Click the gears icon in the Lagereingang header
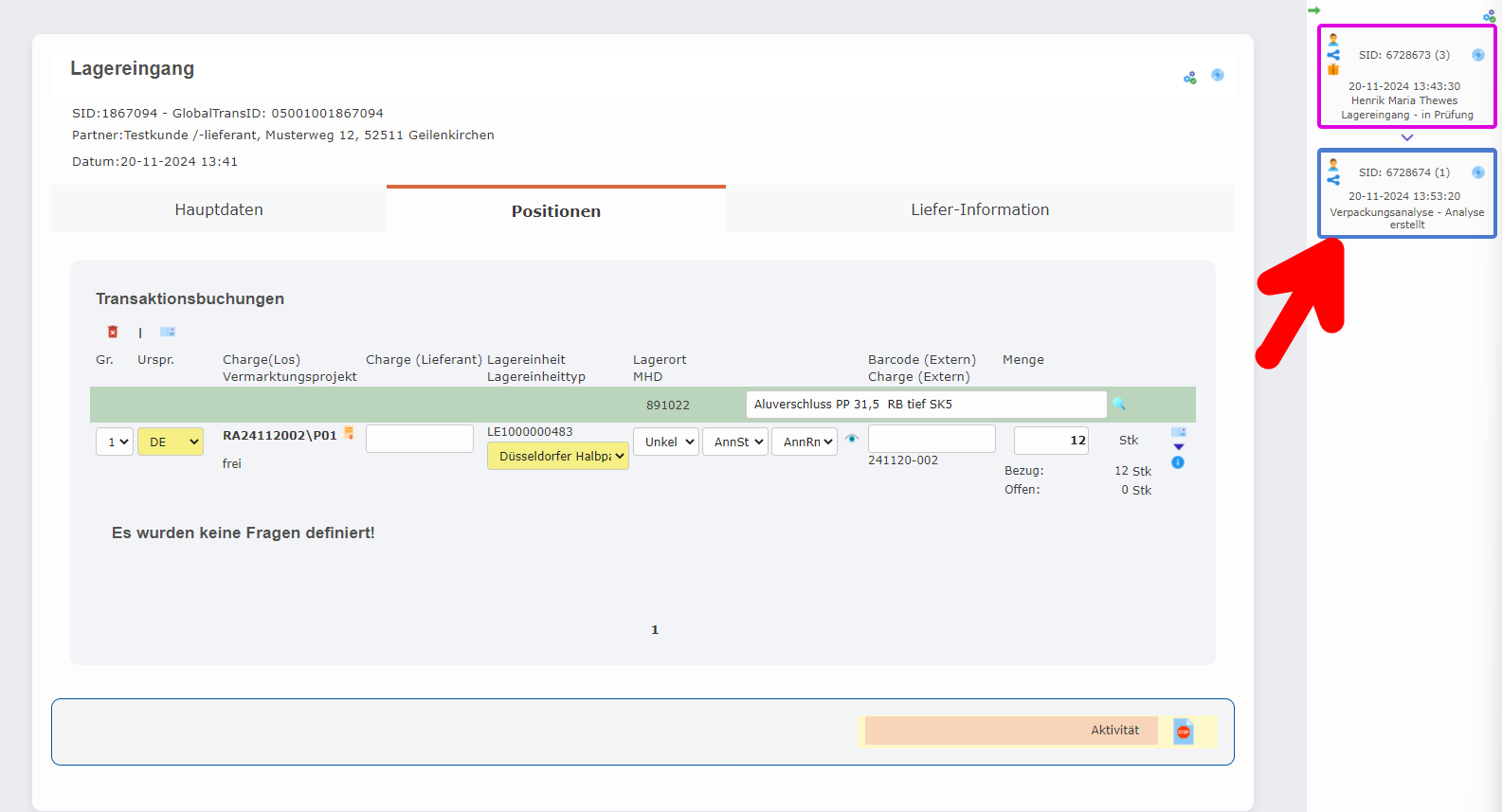The height and width of the screenshot is (812, 1502). (x=1189, y=78)
